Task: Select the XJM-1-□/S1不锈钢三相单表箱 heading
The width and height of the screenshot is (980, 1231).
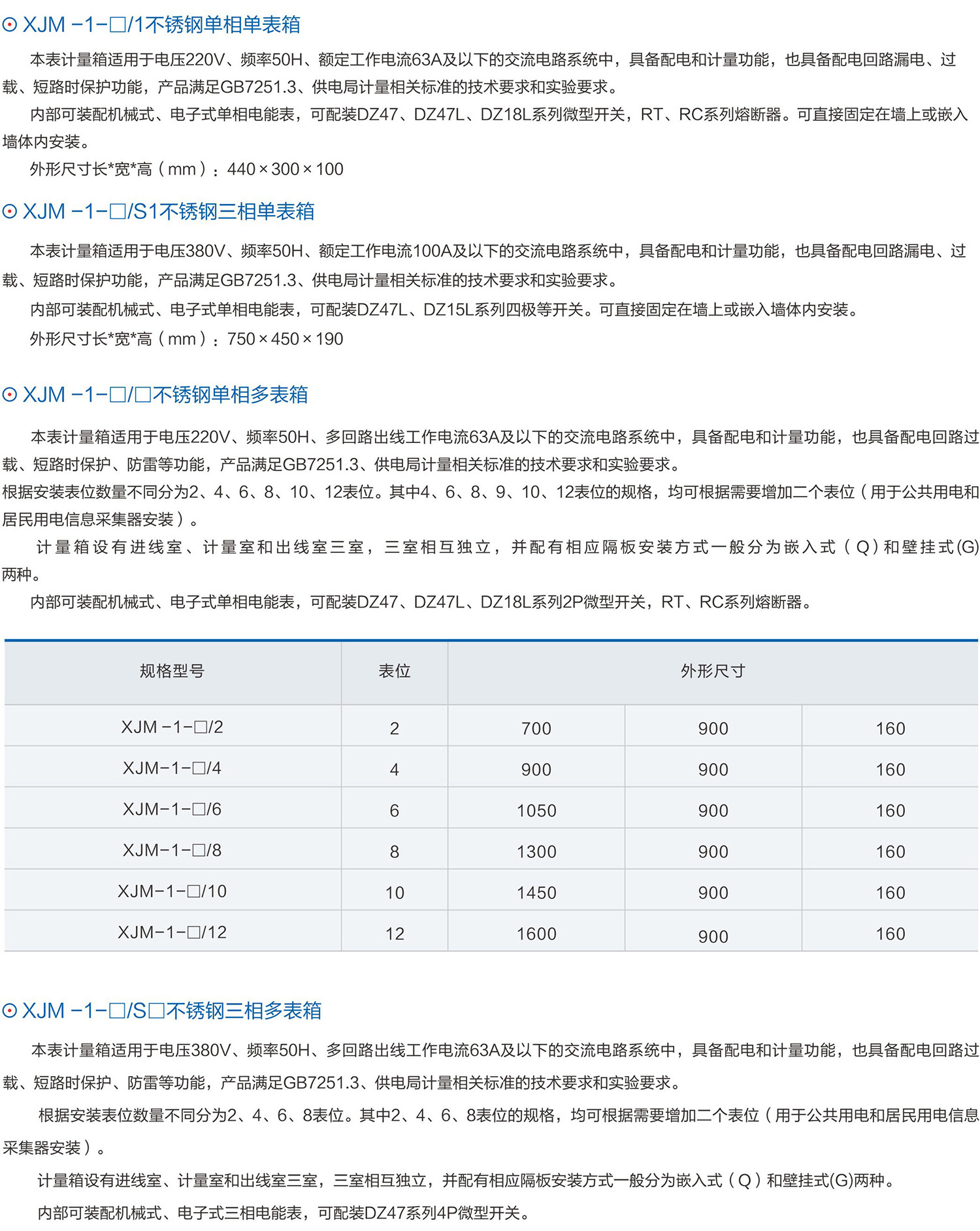Action: (169, 212)
